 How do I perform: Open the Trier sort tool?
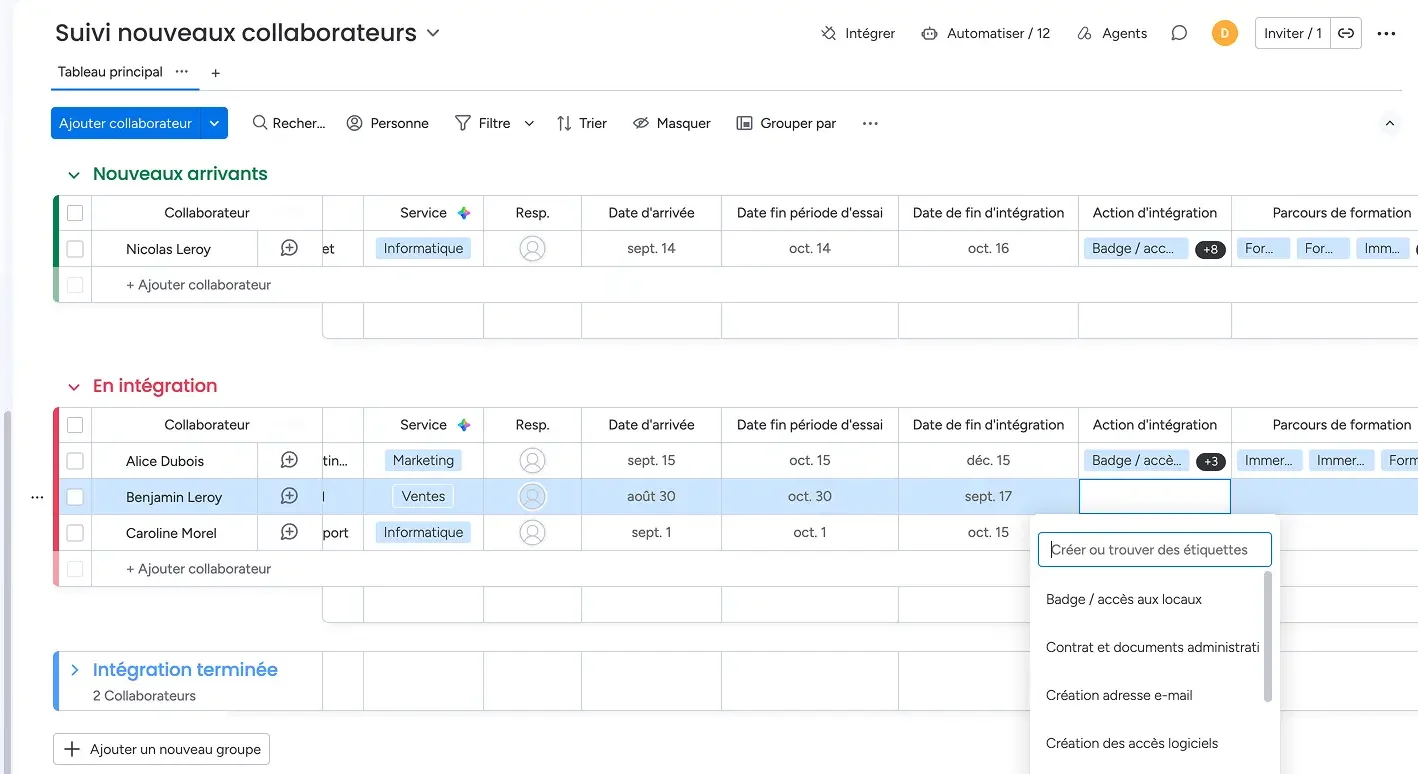coord(582,123)
